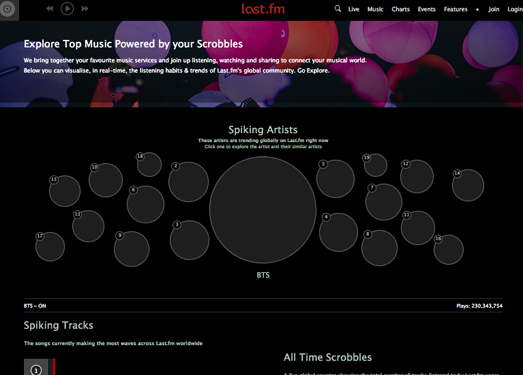523x375 pixels.
Task: Select artist bubble number 16
Action: pos(448,250)
